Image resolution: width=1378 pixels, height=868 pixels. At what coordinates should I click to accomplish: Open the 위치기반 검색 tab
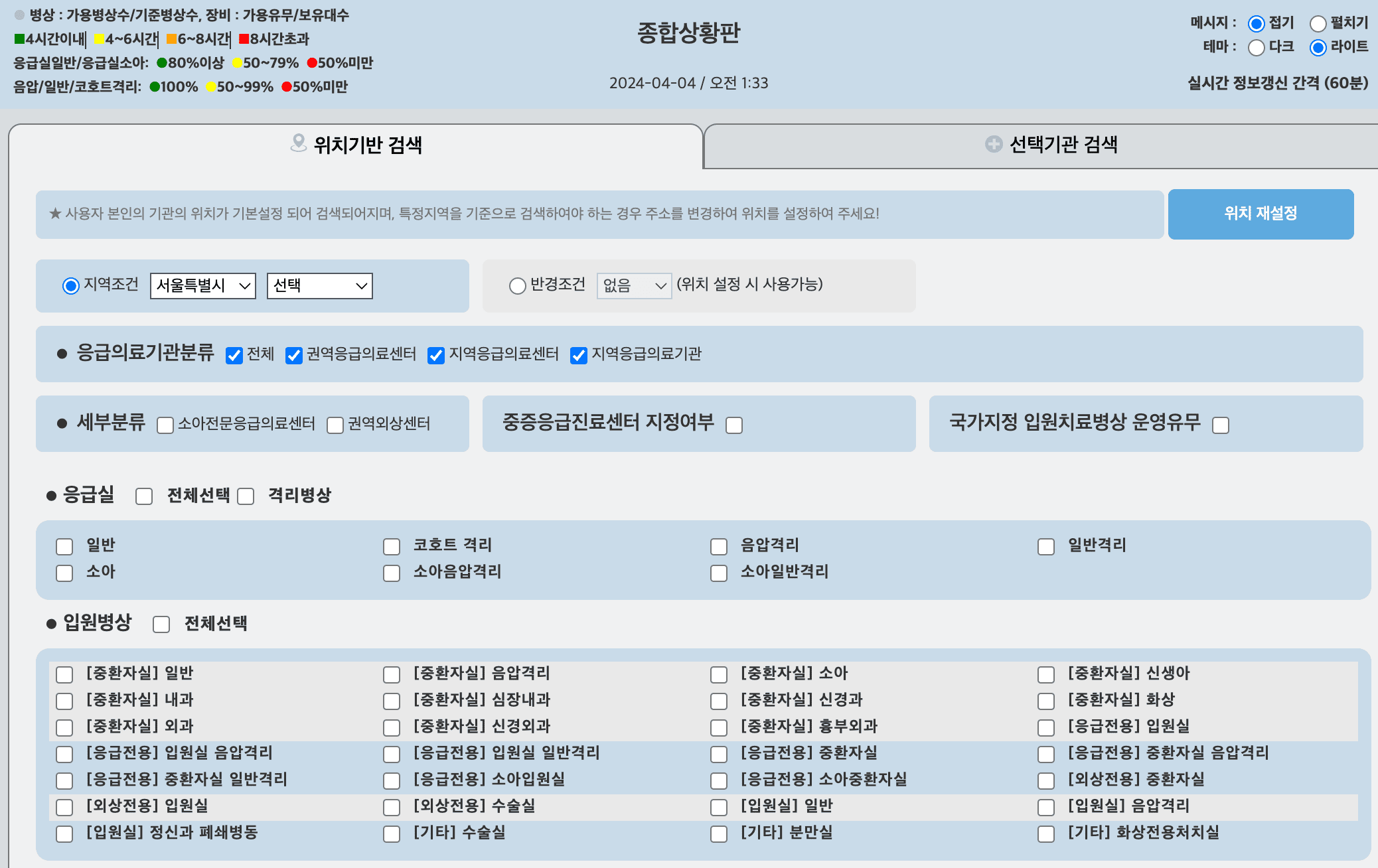[356, 145]
